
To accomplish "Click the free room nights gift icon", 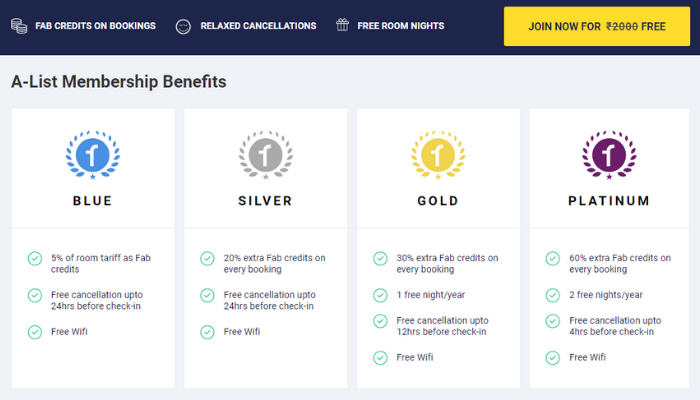I will click(343, 25).
